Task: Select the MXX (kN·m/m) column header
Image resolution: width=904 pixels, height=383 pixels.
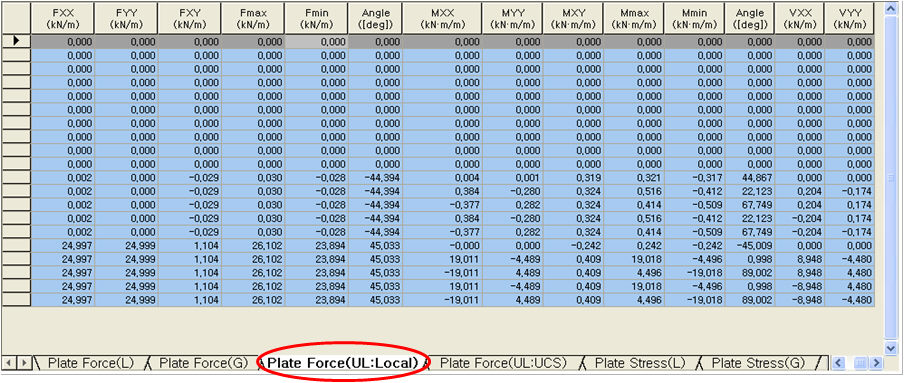Action: (442, 18)
